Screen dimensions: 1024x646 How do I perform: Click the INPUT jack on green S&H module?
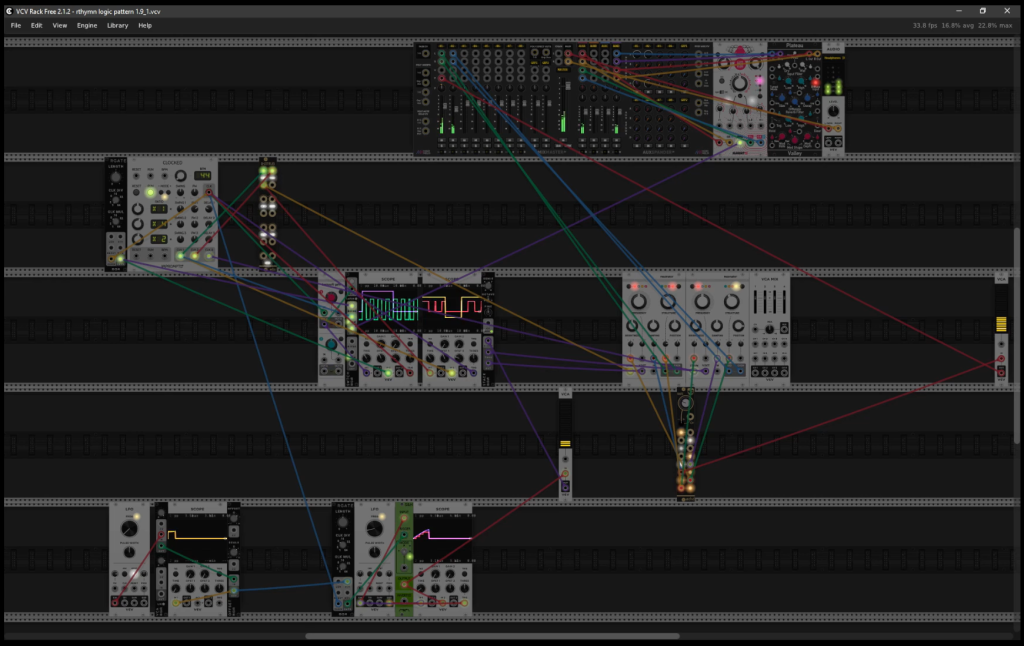pyautogui.click(x=404, y=517)
